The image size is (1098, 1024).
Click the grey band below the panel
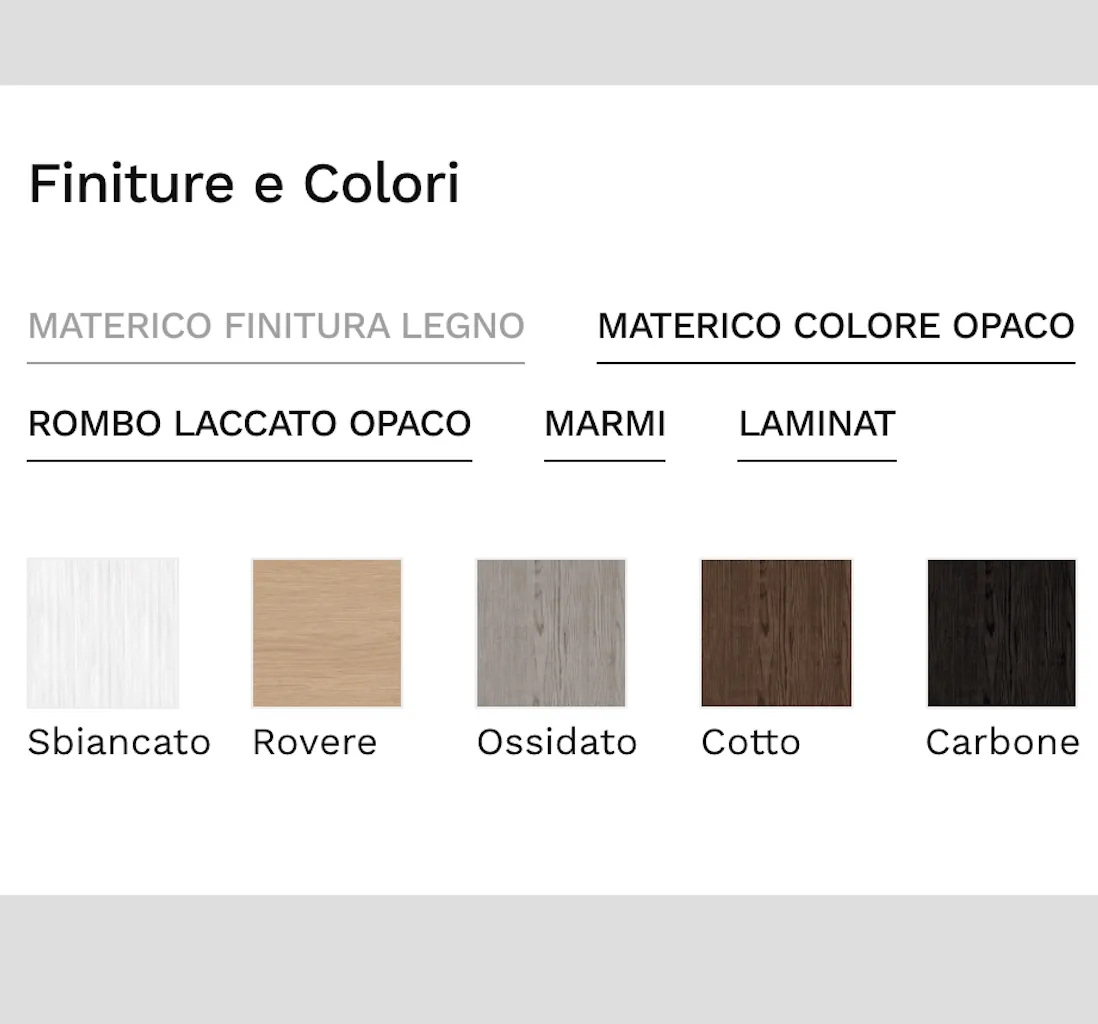tap(549, 959)
